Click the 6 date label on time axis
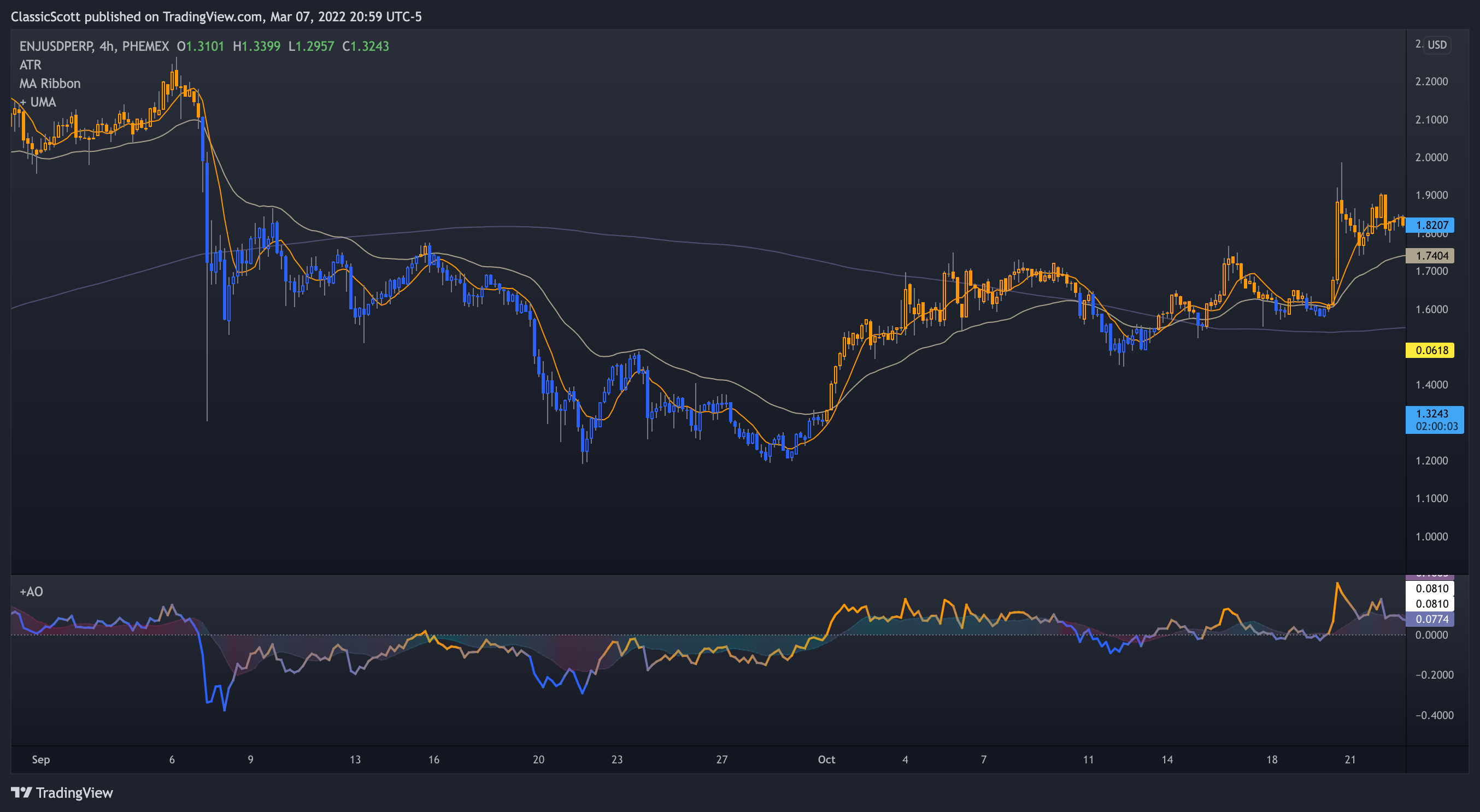Screen dimensions: 1480x812 [x=172, y=760]
